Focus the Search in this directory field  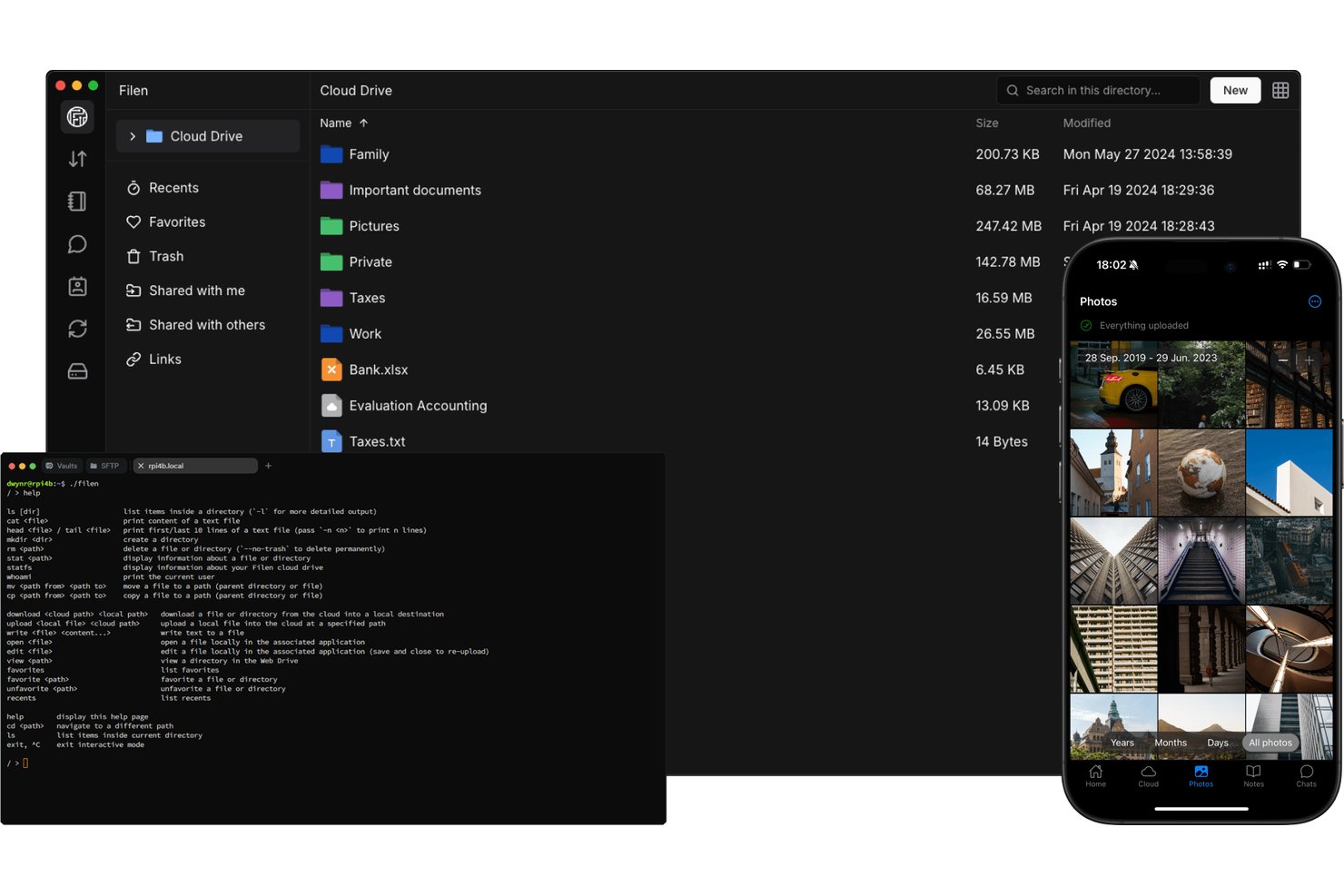coord(1098,90)
